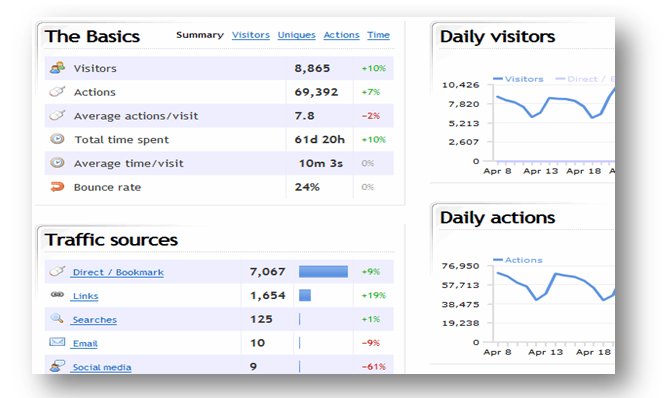Switch to the Actions tab

341,35
